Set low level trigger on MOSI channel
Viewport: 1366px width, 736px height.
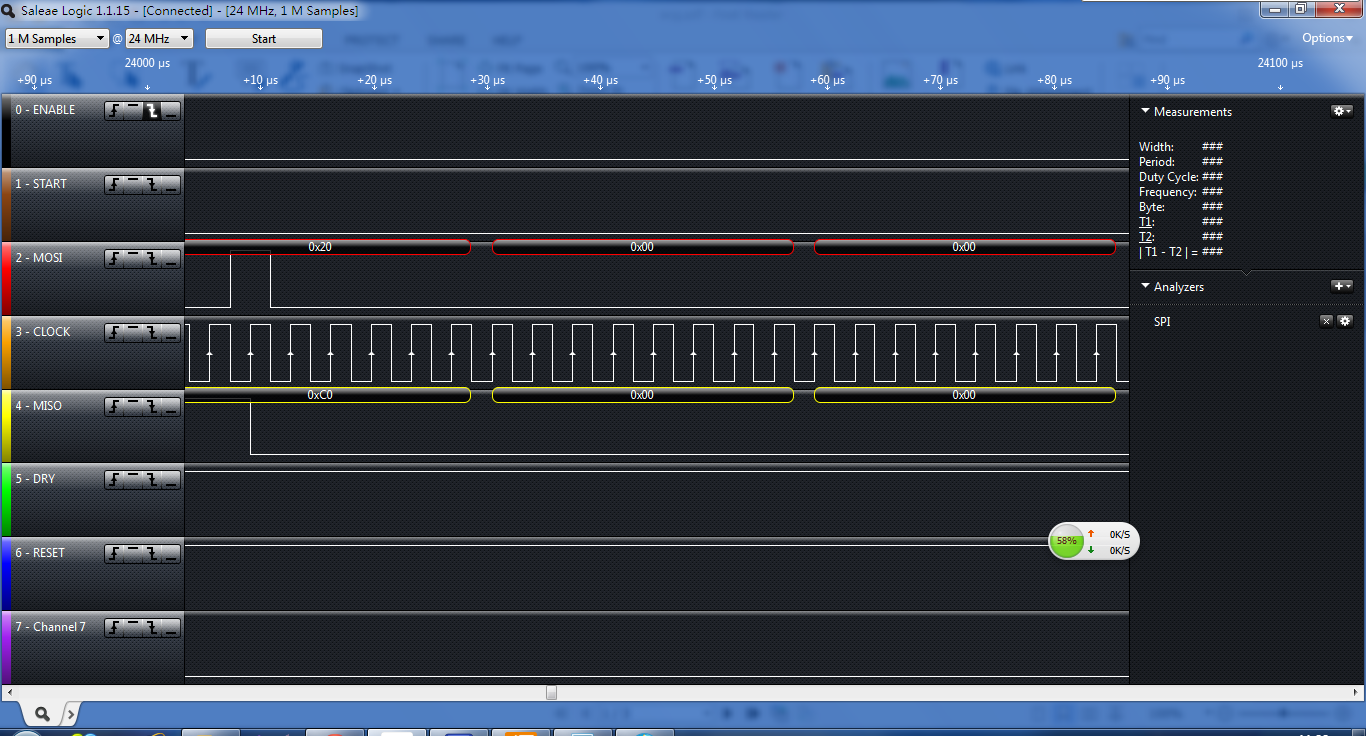[x=171, y=259]
